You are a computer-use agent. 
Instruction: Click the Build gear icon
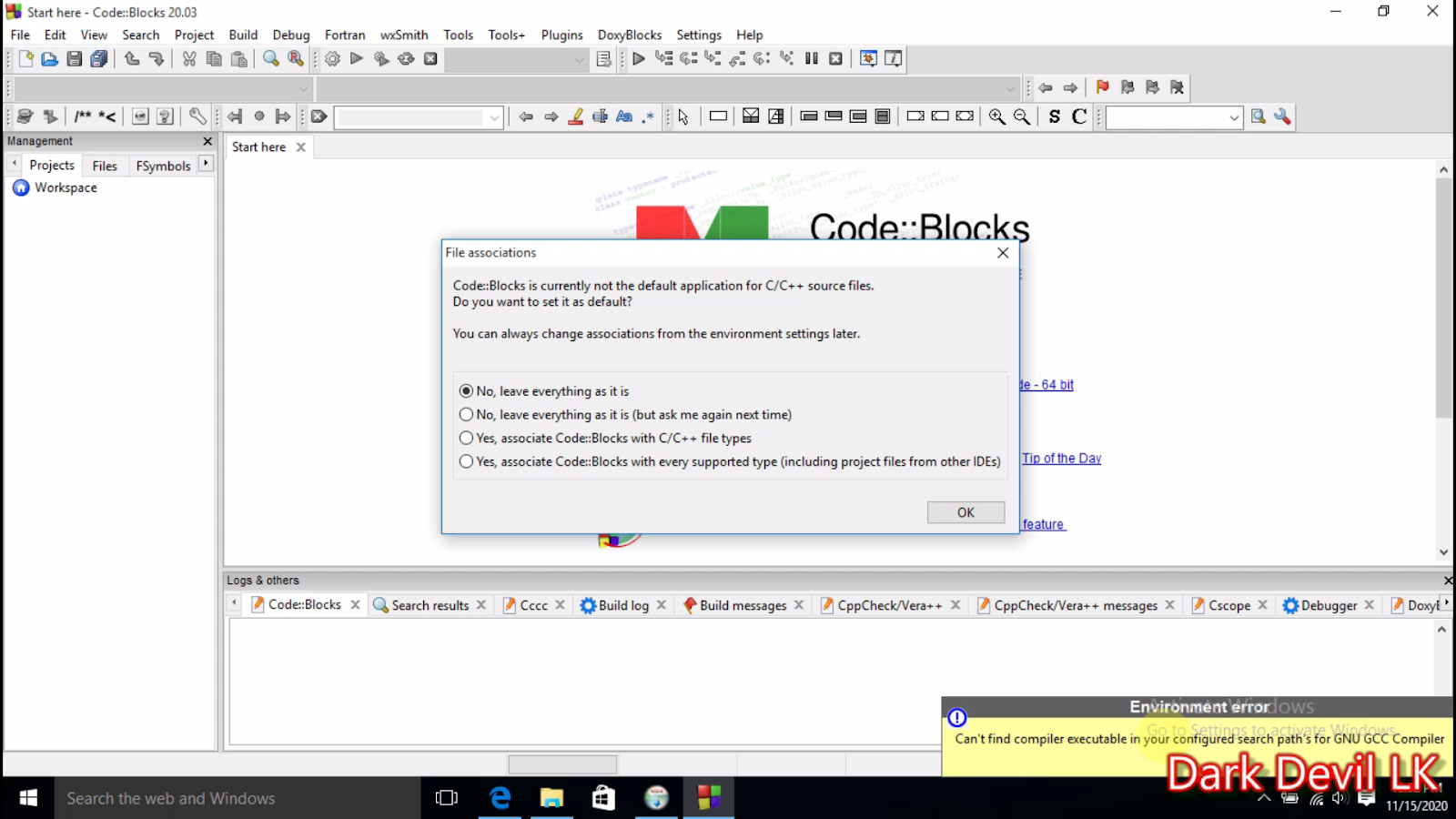[332, 59]
